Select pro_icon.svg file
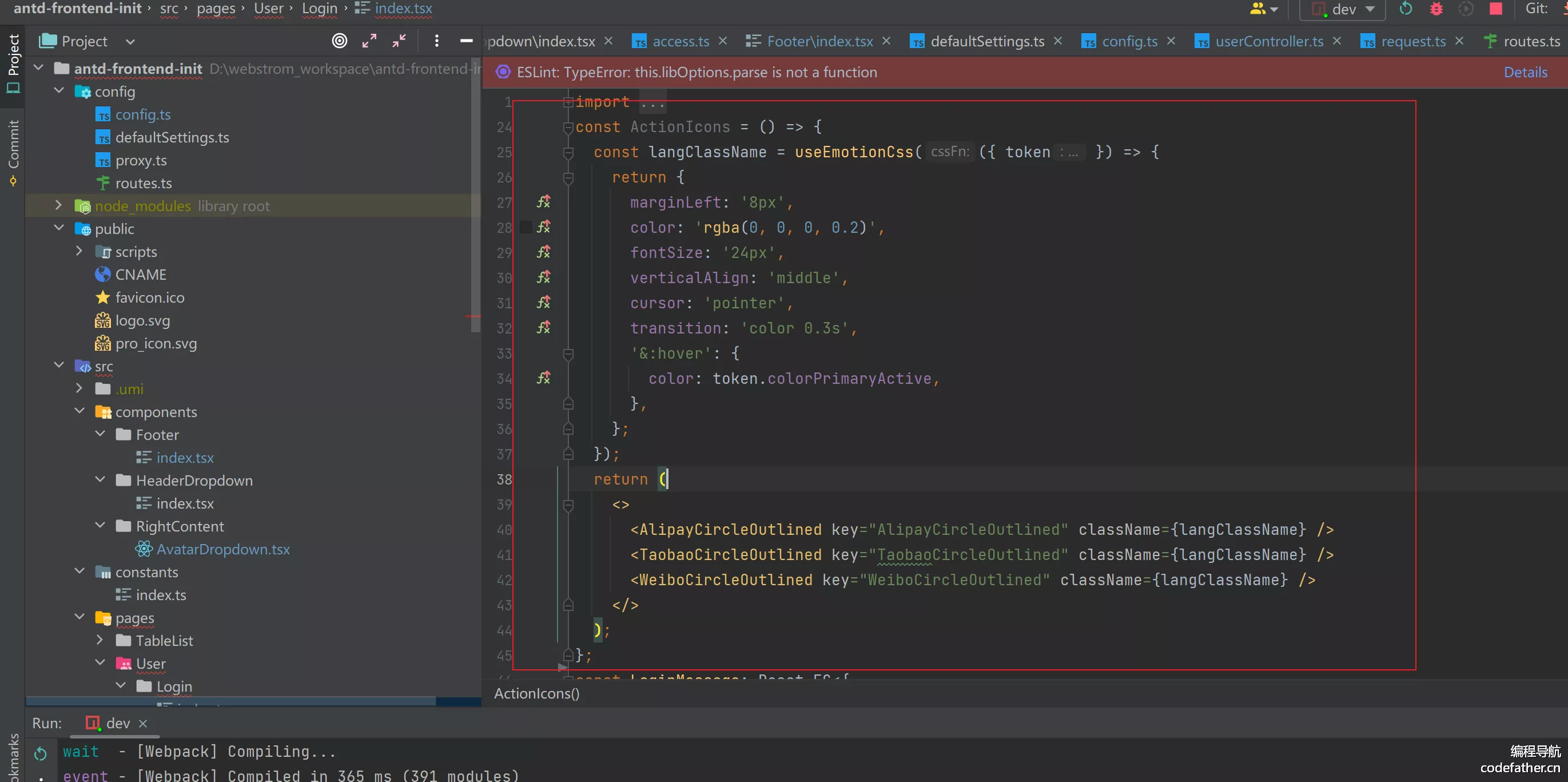 coord(156,343)
